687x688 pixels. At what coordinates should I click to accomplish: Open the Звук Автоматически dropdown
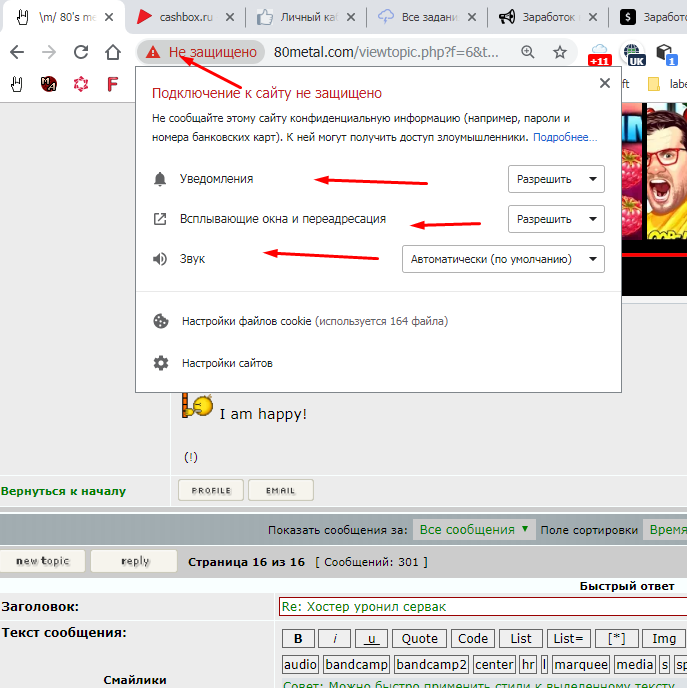point(503,259)
